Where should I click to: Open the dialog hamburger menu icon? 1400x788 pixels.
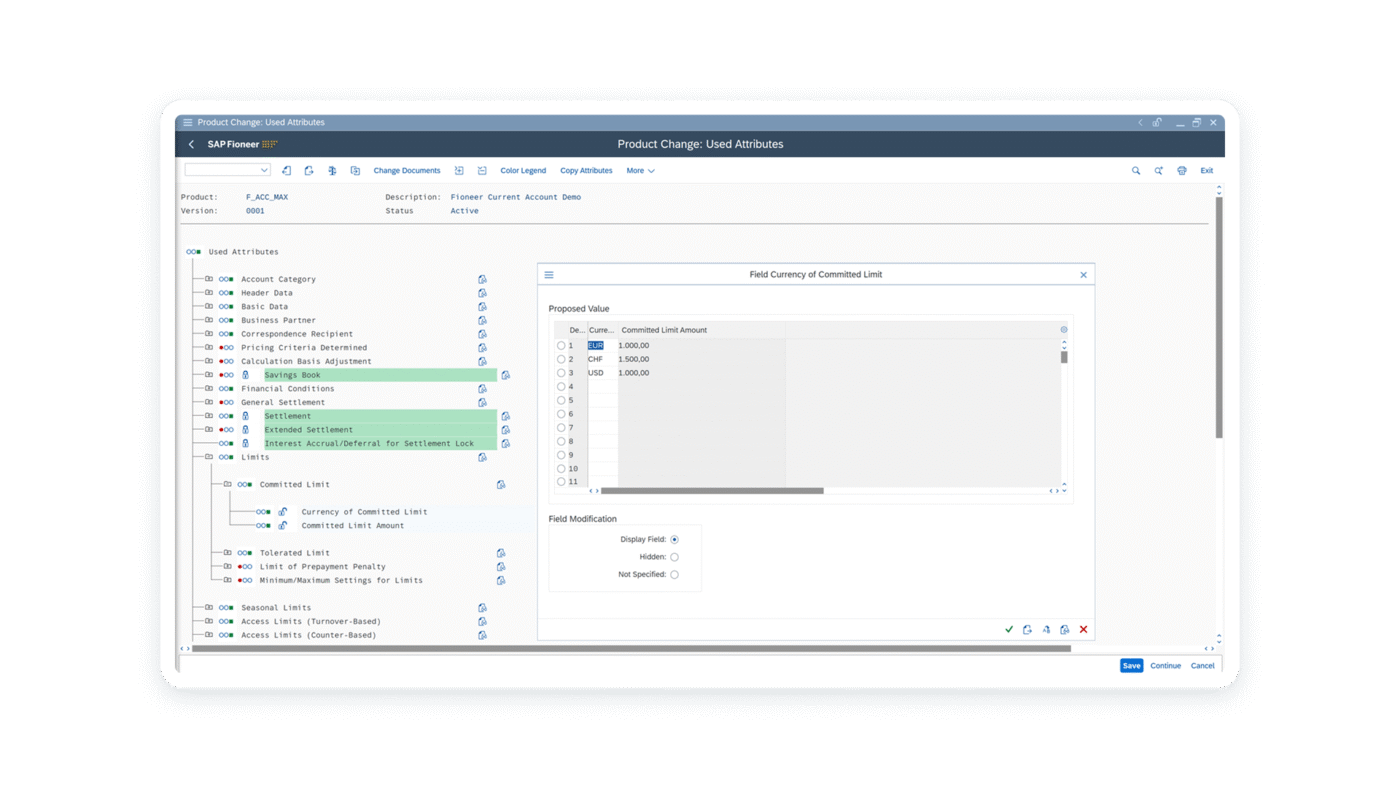click(548, 273)
